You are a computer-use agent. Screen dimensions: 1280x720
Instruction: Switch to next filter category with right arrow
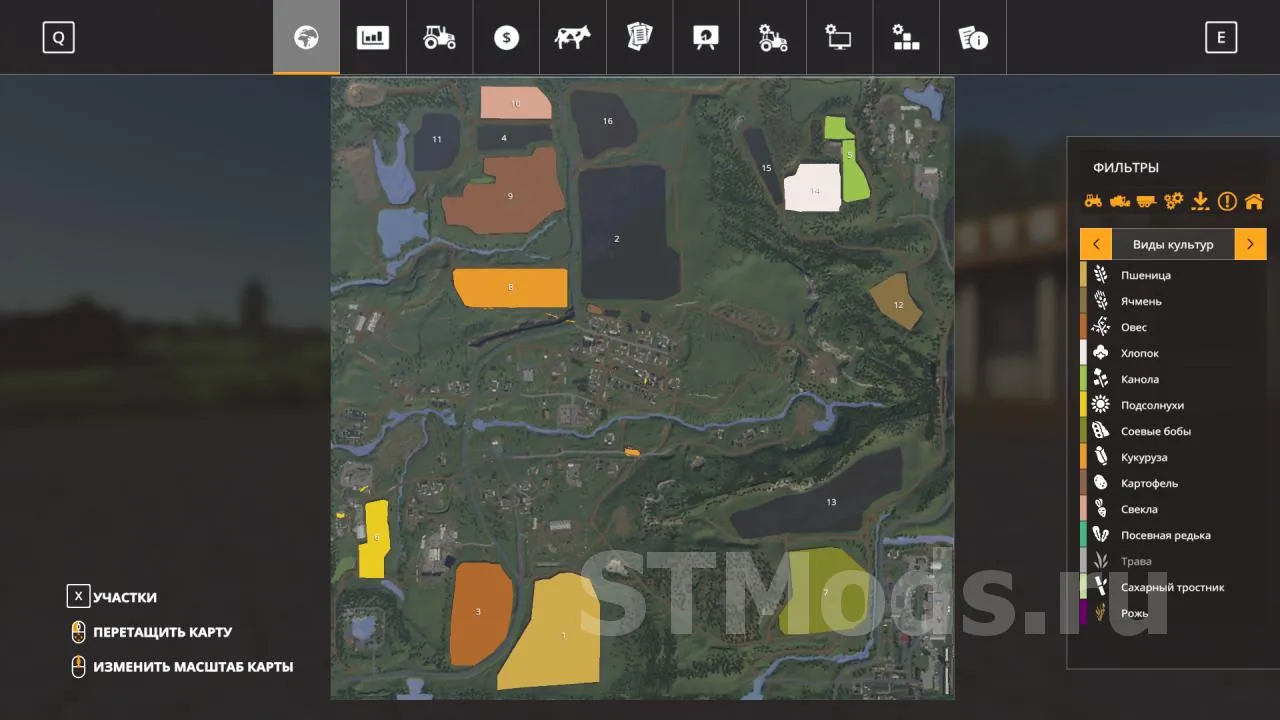1250,244
